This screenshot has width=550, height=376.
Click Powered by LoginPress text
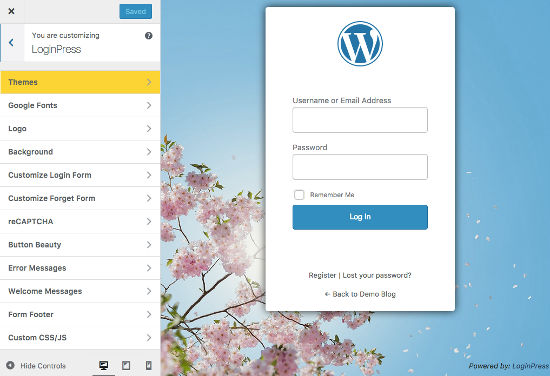pos(509,366)
